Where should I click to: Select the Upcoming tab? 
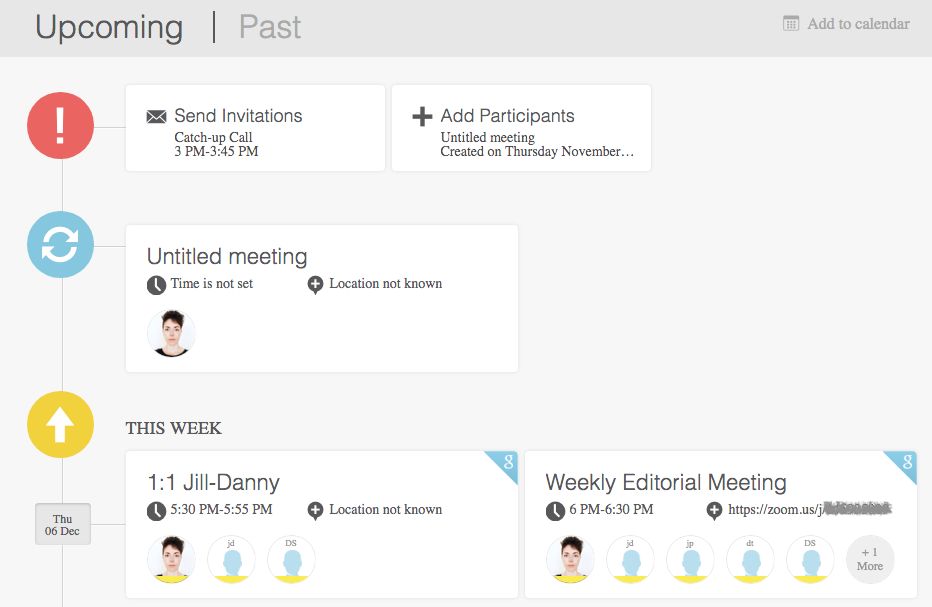click(x=109, y=27)
